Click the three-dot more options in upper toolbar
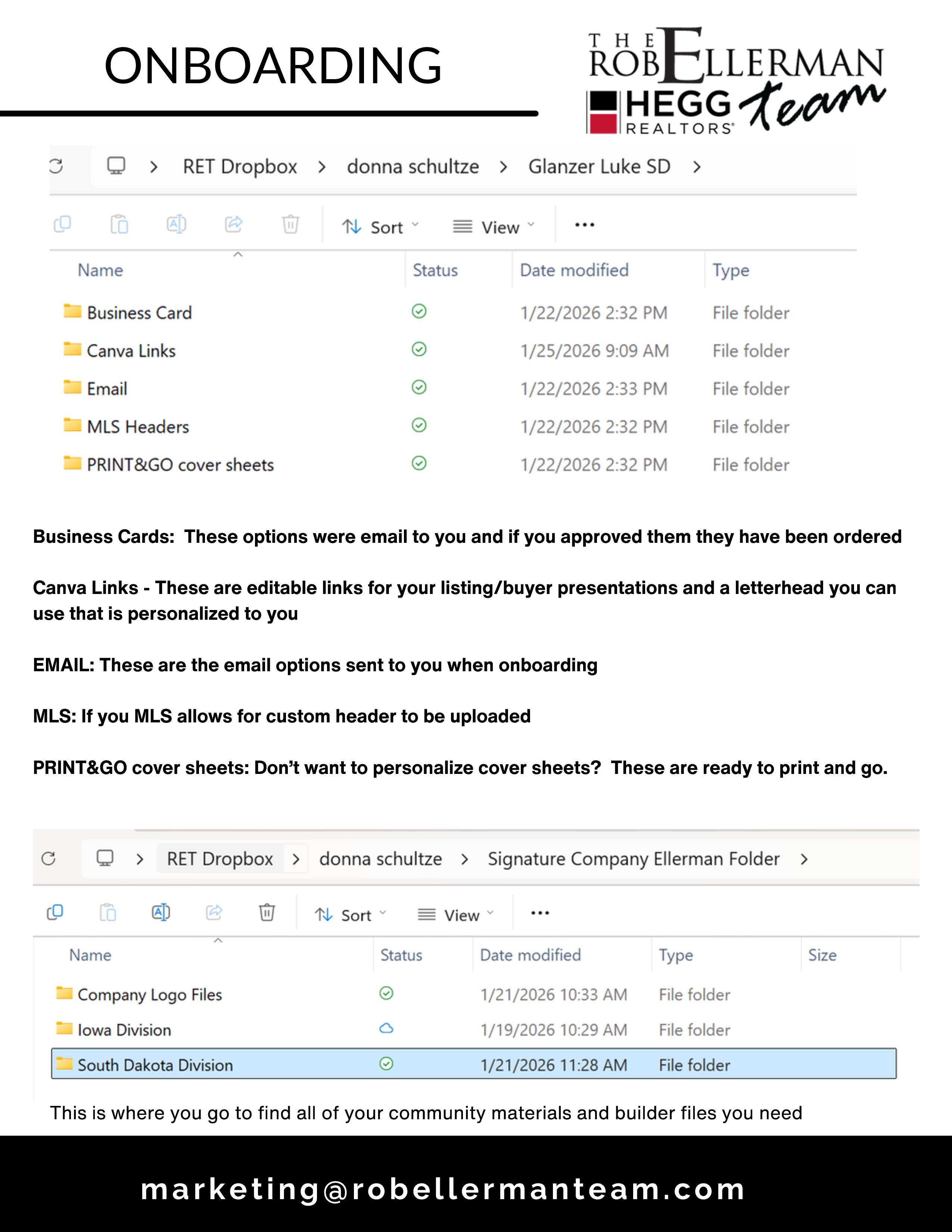 tap(584, 225)
